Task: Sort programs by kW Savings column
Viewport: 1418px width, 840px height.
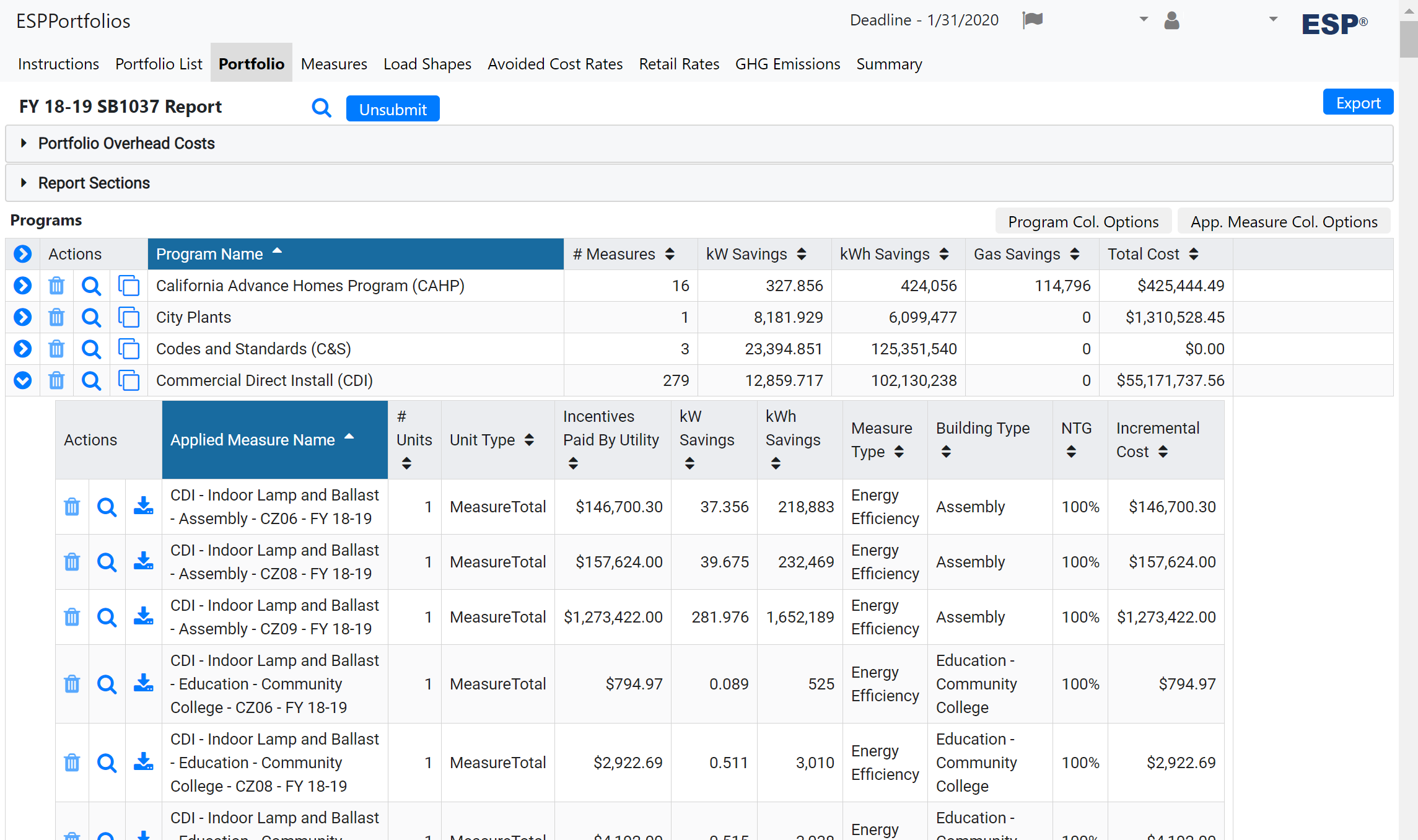Action: click(764, 254)
